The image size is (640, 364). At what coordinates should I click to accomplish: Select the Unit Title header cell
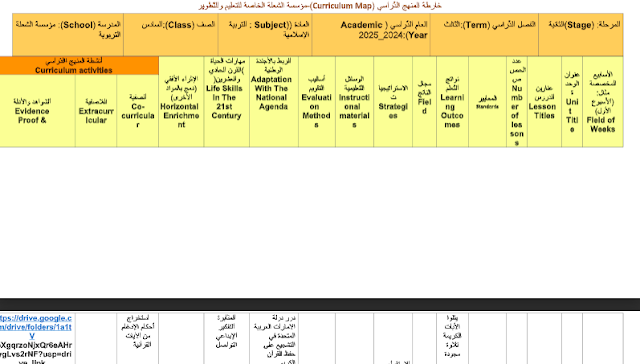click(x=572, y=102)
